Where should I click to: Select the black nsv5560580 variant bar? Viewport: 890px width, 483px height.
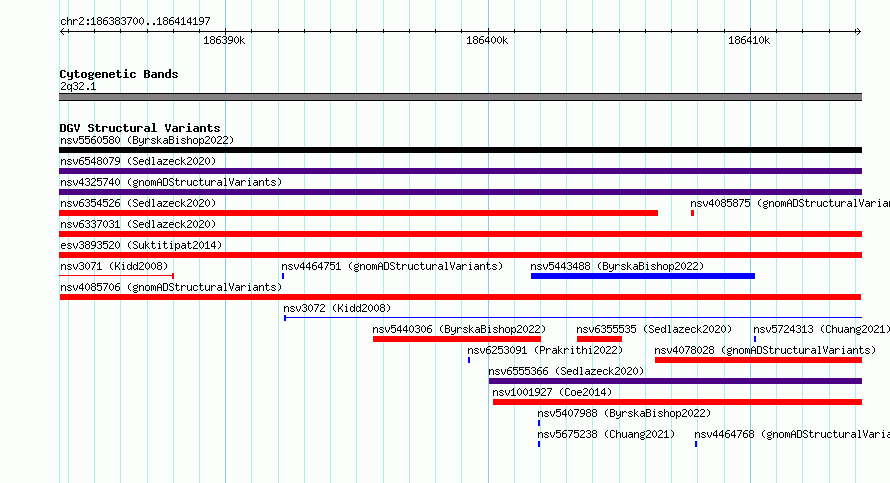tap(460, 150)
